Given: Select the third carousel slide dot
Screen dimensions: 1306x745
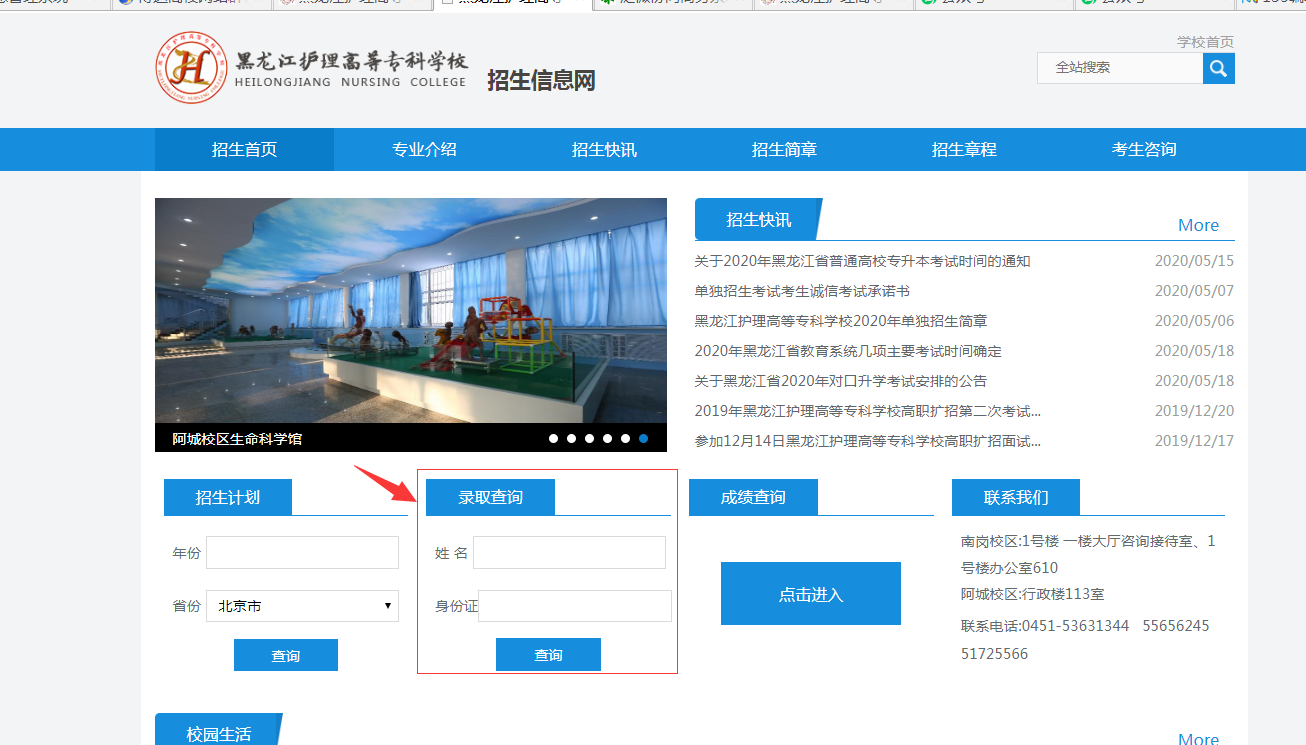Looking at the screenshot, I should point(589,438).
